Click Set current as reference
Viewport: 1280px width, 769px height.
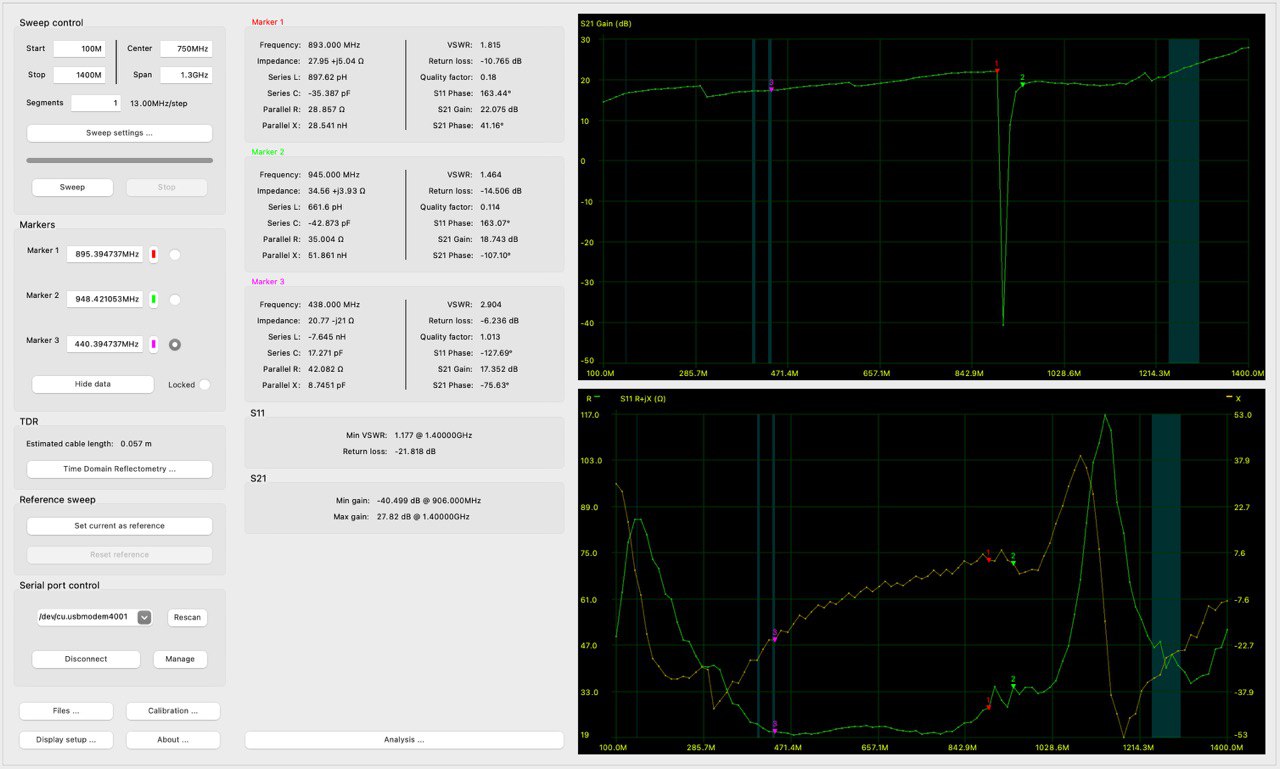coord(119,526)
